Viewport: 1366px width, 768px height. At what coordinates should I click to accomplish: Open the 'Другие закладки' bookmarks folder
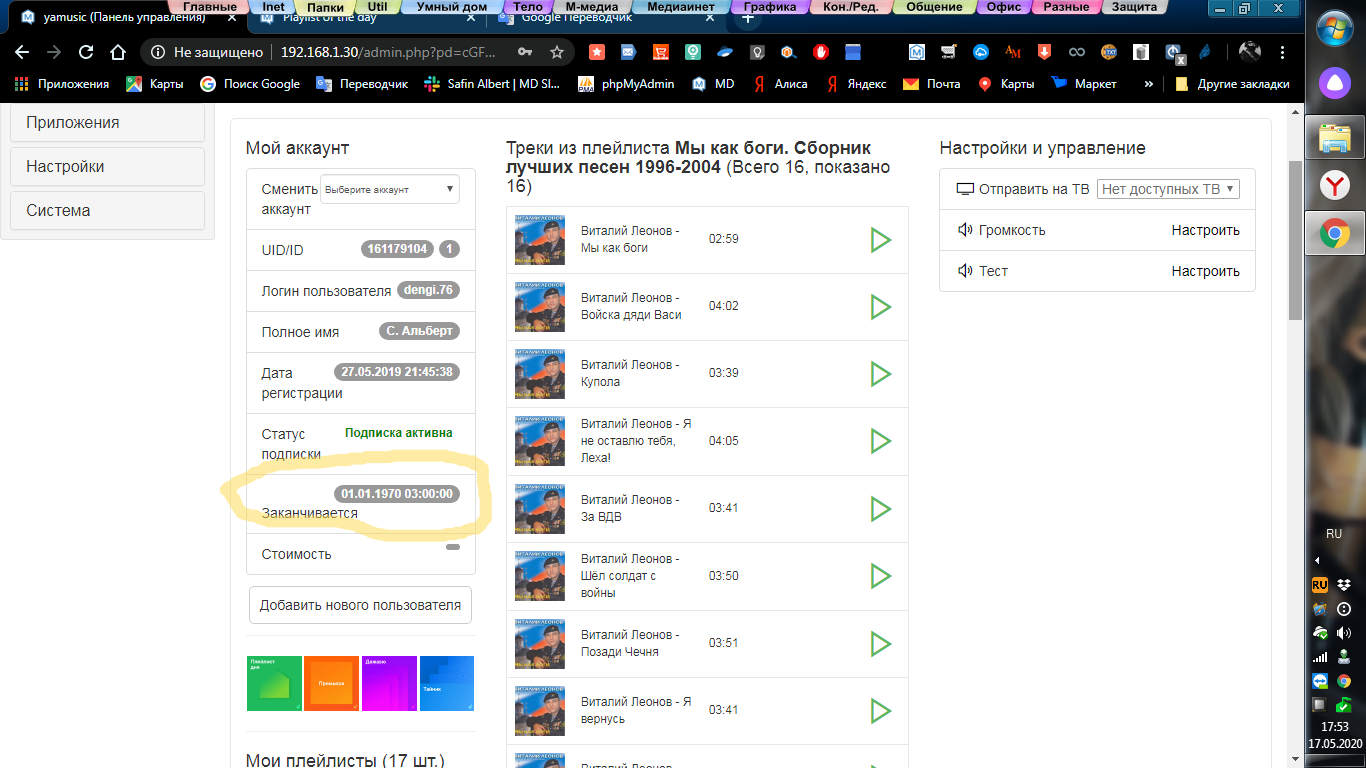[x=1233, y=84]
